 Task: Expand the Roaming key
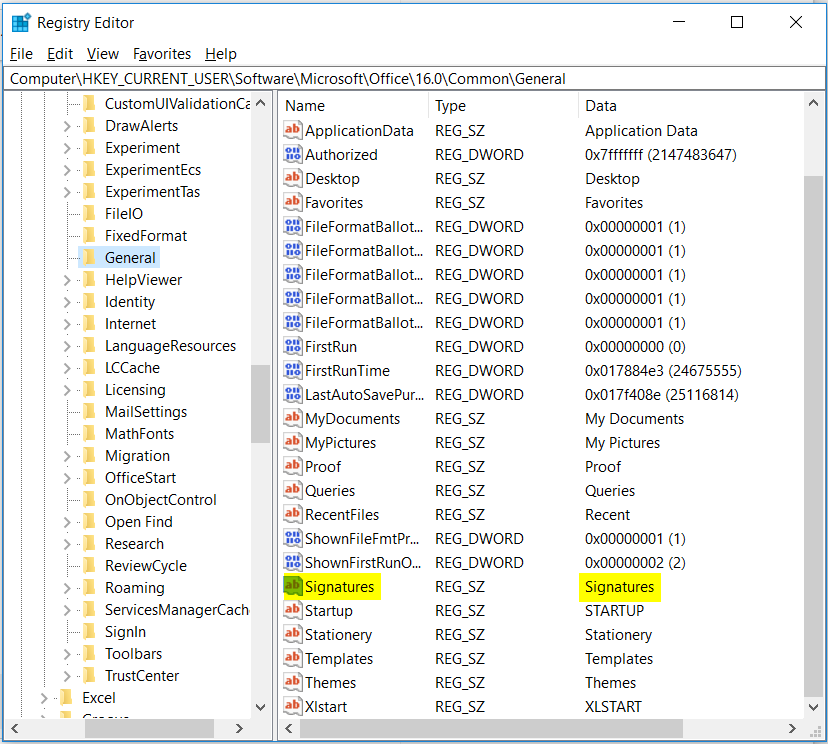[67, 588]
